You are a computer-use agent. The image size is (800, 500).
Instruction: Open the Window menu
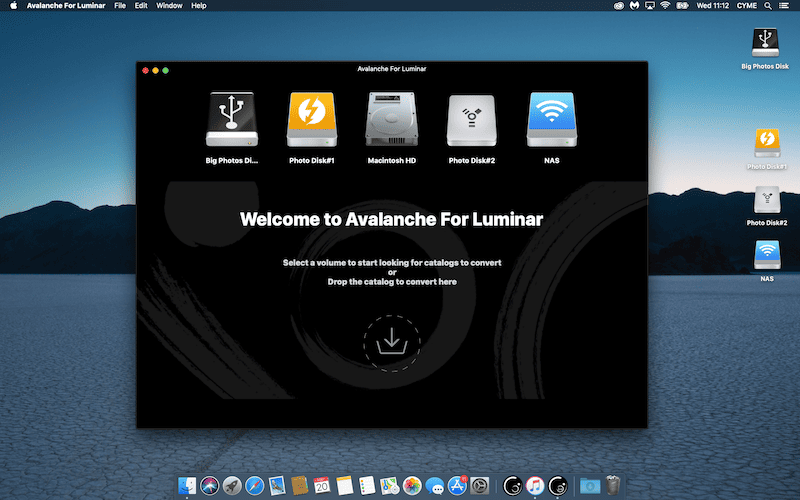click(x=169, y=6)
